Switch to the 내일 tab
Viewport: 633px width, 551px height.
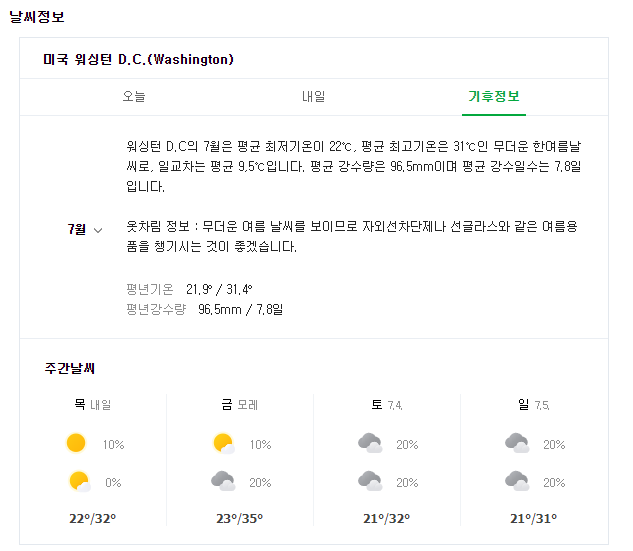[314, 97]
